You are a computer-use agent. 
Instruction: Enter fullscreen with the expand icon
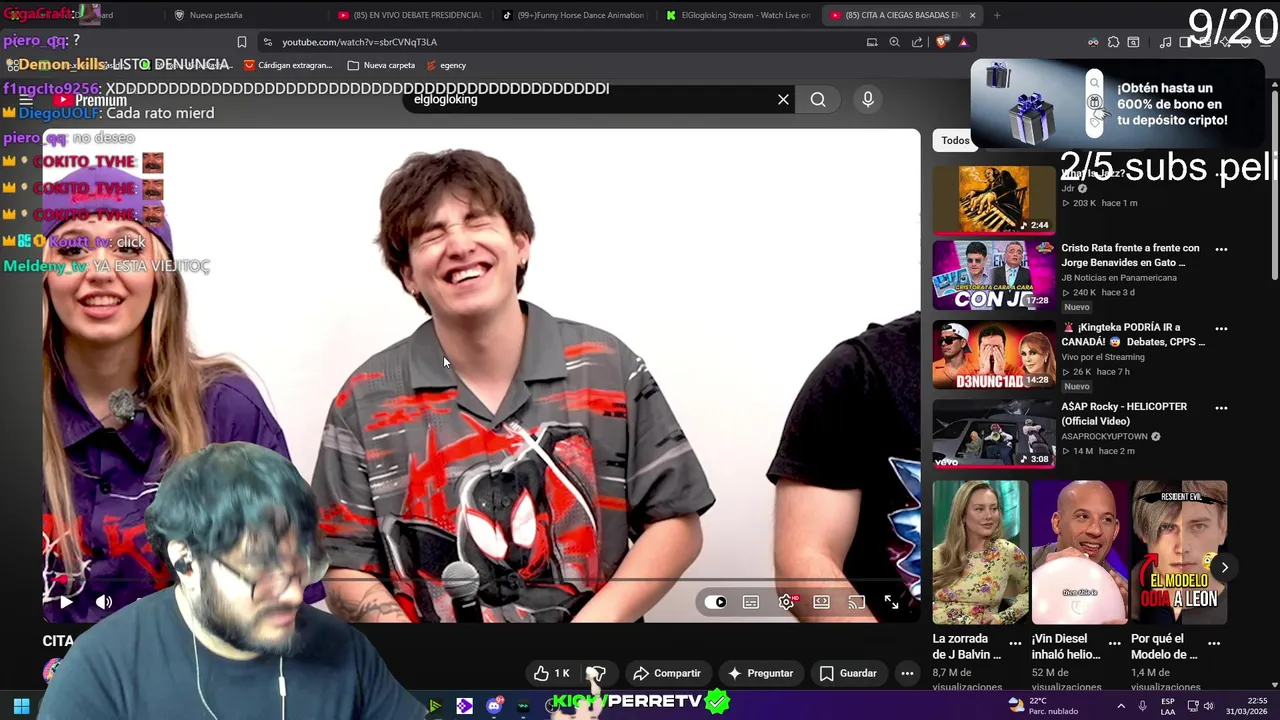click(891, 602)
